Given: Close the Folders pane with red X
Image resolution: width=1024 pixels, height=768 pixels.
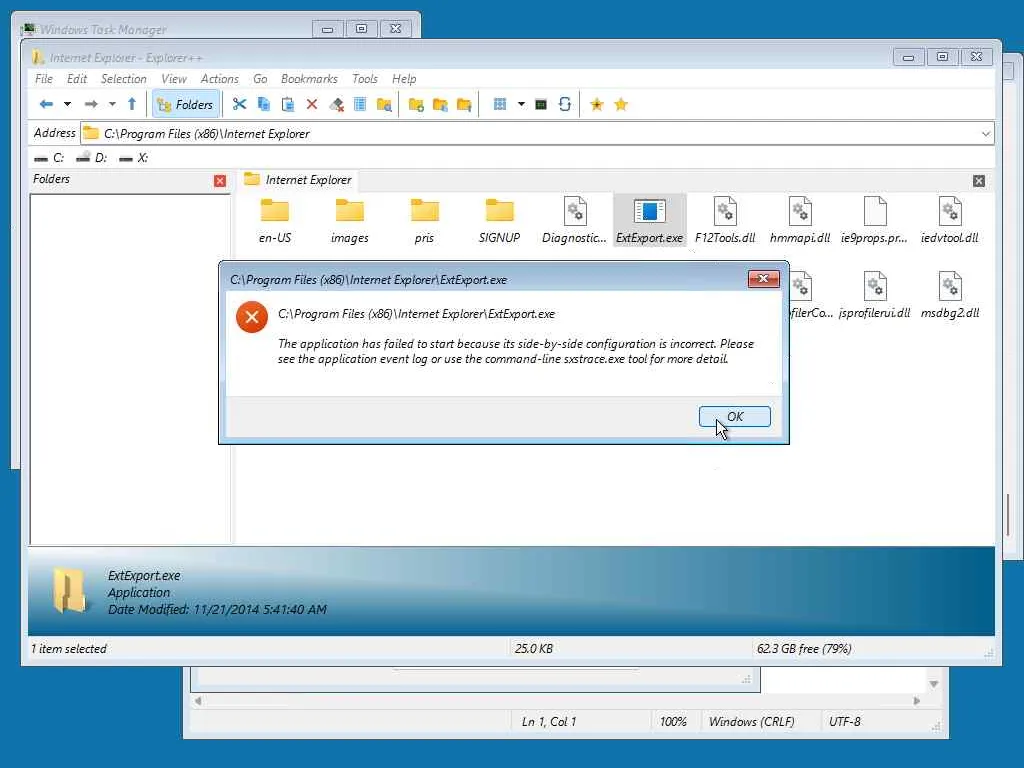Looking at the screenshot, I should tap(220, 181).
